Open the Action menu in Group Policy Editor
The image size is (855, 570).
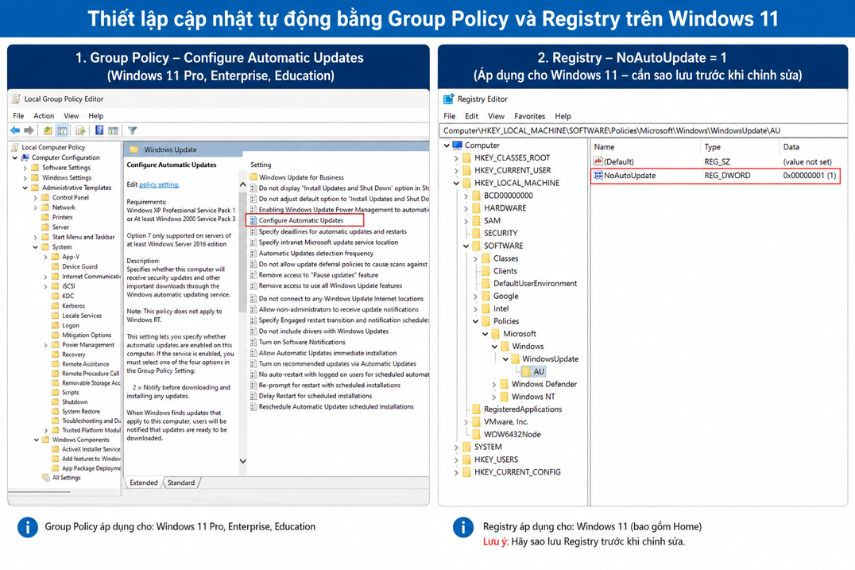pyautogui.click(x=44, y=116)
